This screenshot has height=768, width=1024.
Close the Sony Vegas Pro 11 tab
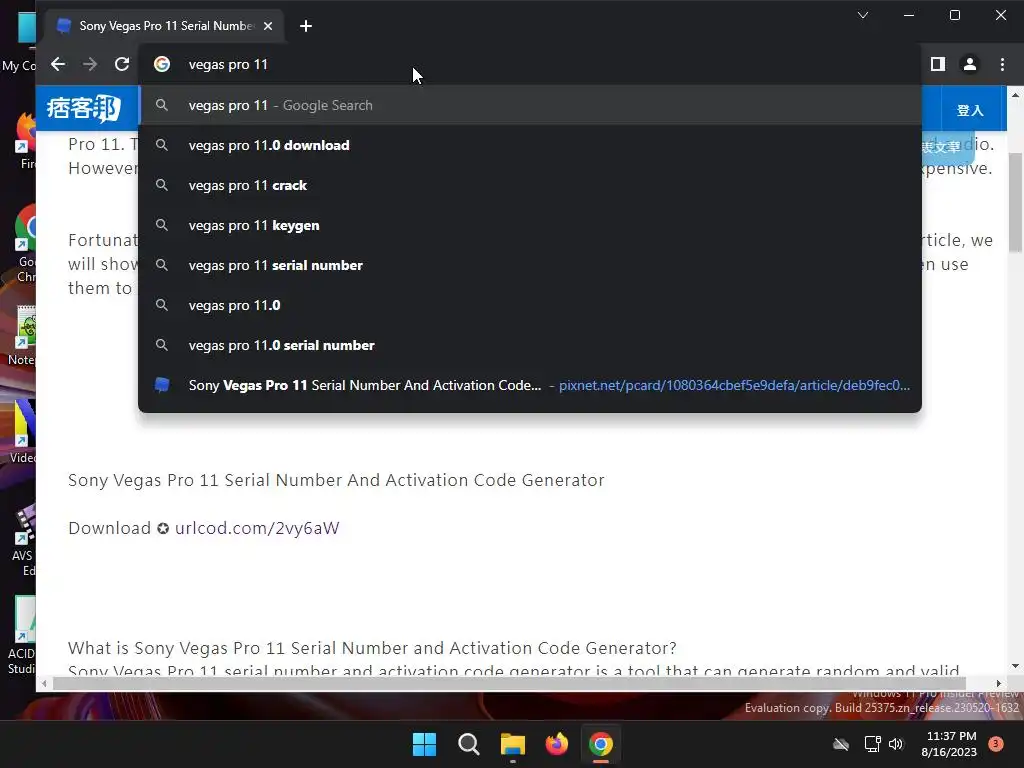[268, 26]
